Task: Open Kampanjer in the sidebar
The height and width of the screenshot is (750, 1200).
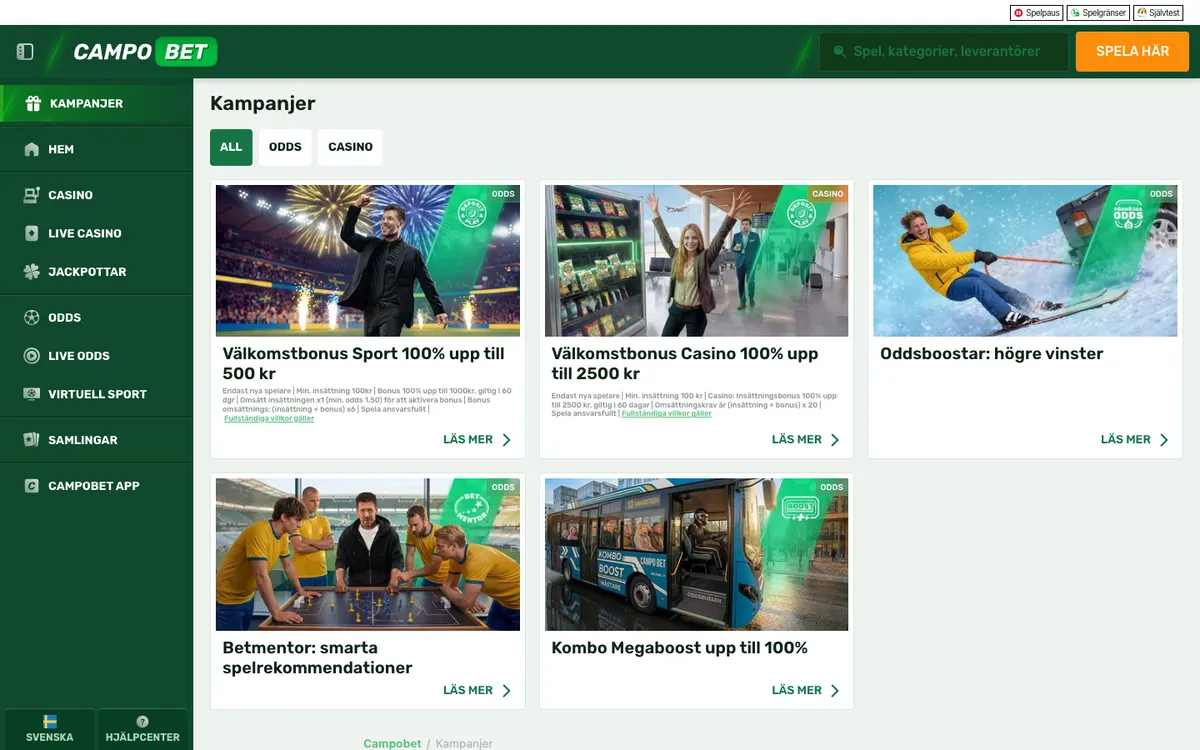Action: (x=96, y=103)
